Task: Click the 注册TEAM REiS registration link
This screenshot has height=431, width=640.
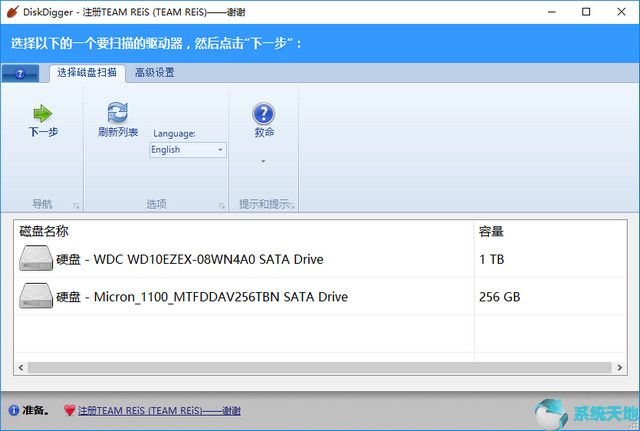Action: 159,411
